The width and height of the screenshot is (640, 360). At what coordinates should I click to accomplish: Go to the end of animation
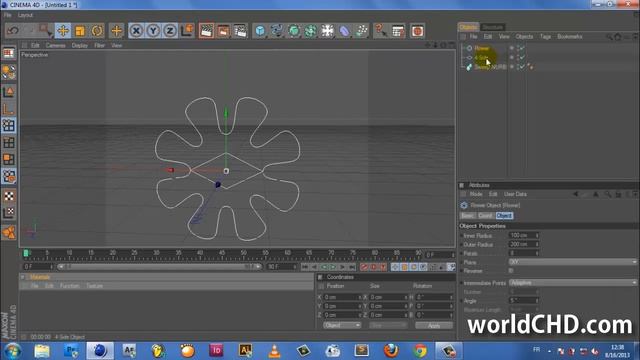(352, 267)
